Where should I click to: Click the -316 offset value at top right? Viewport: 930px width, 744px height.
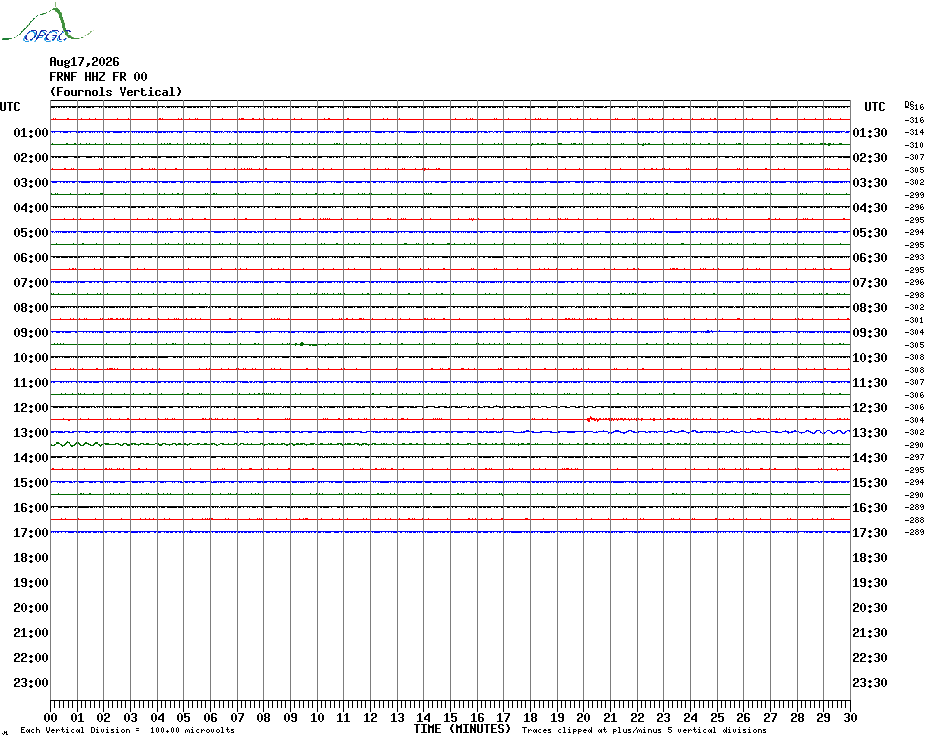click(x=914, y=120)
